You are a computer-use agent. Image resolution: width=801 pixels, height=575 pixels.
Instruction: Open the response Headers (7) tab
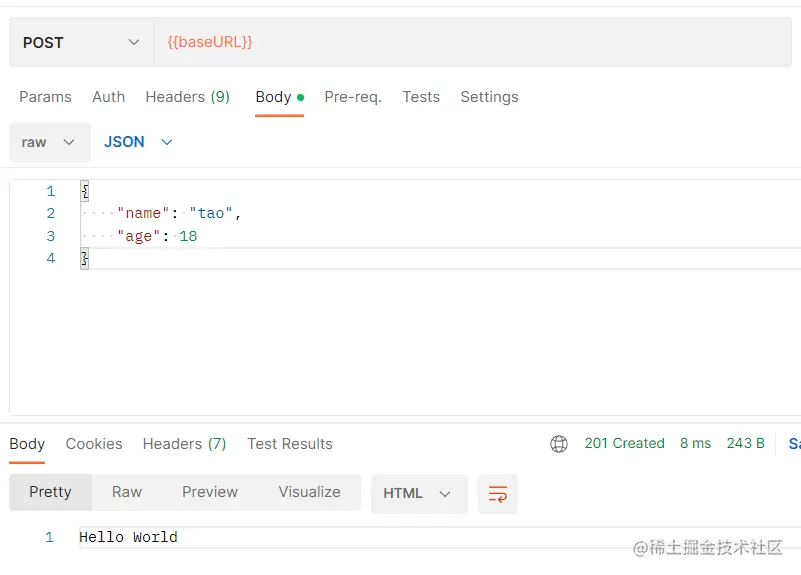[x=184, y=444]
